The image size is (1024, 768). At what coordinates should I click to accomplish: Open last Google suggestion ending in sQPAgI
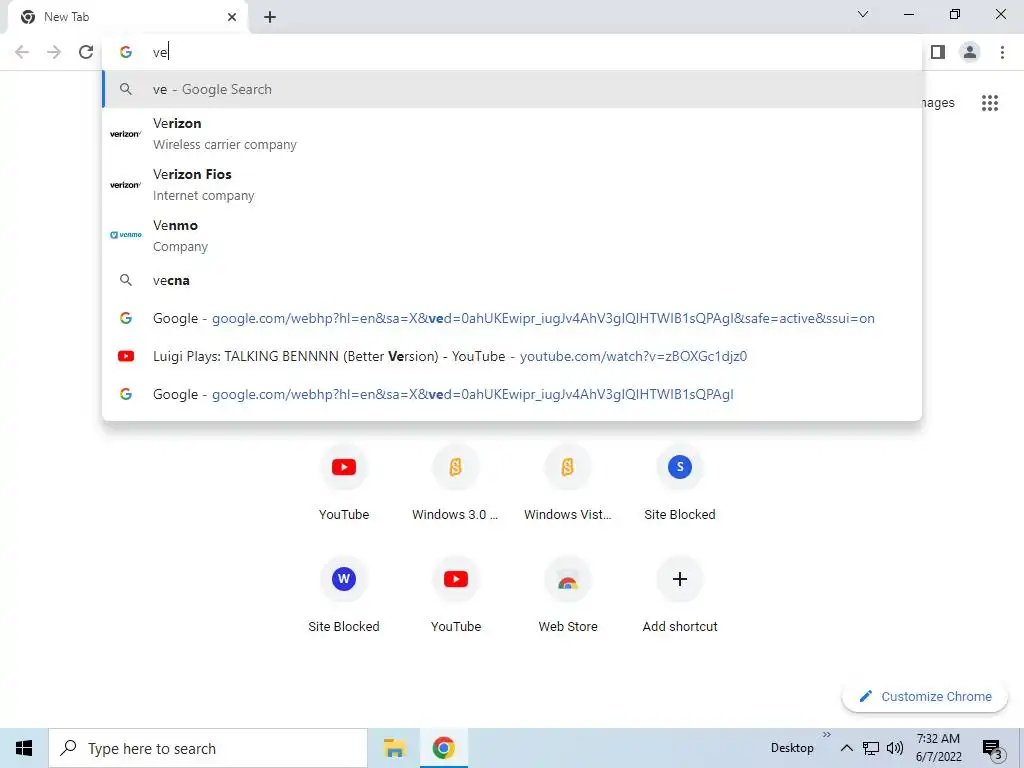pyautogui.click(x=512, y=394)
